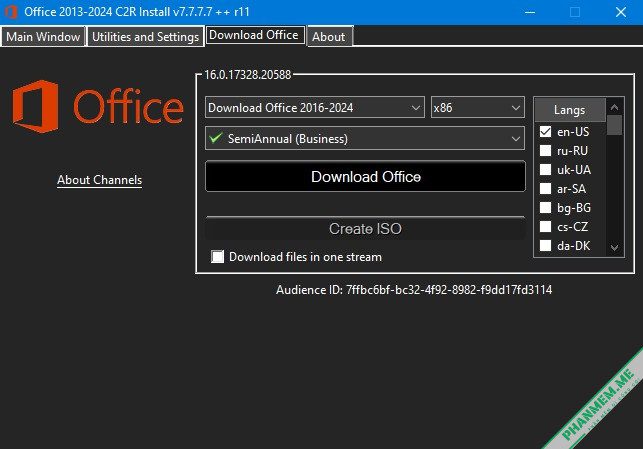Viewport: 643px width, 449px height.
Task: Check the uk-UA language checkbox
Action: (545, 169)
